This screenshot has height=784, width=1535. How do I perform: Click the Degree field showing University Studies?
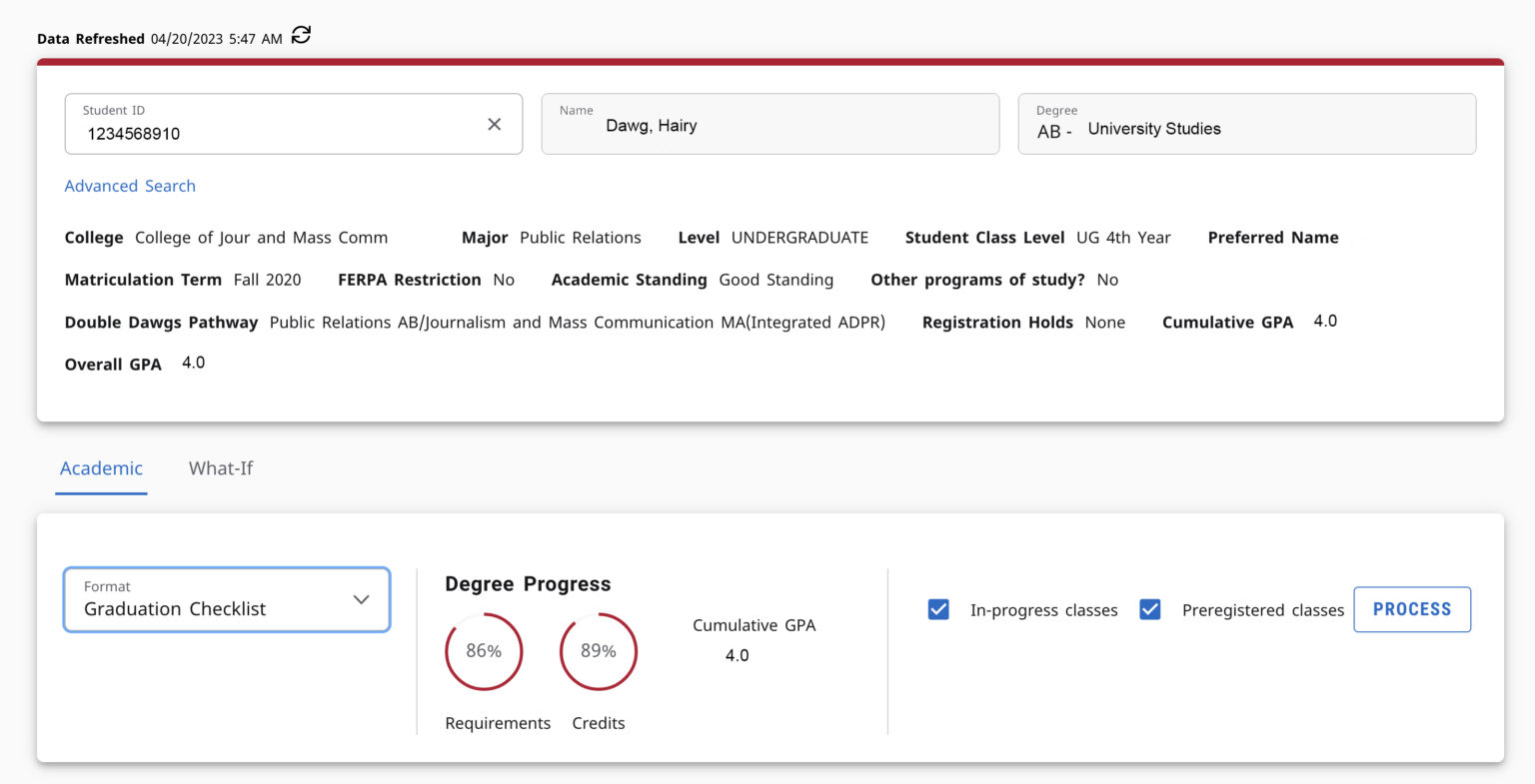[1246, 124]
